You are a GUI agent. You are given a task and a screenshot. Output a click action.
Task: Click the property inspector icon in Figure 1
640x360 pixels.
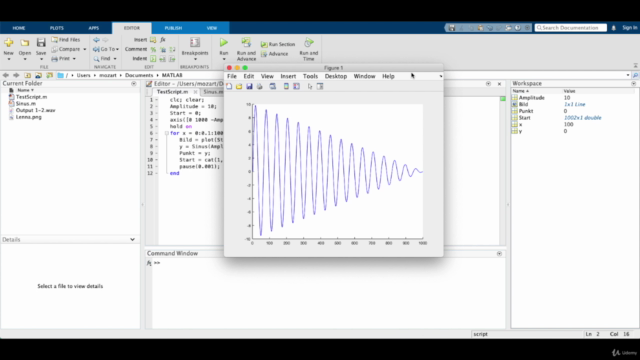pyautogui.click(x=320, y=87)
